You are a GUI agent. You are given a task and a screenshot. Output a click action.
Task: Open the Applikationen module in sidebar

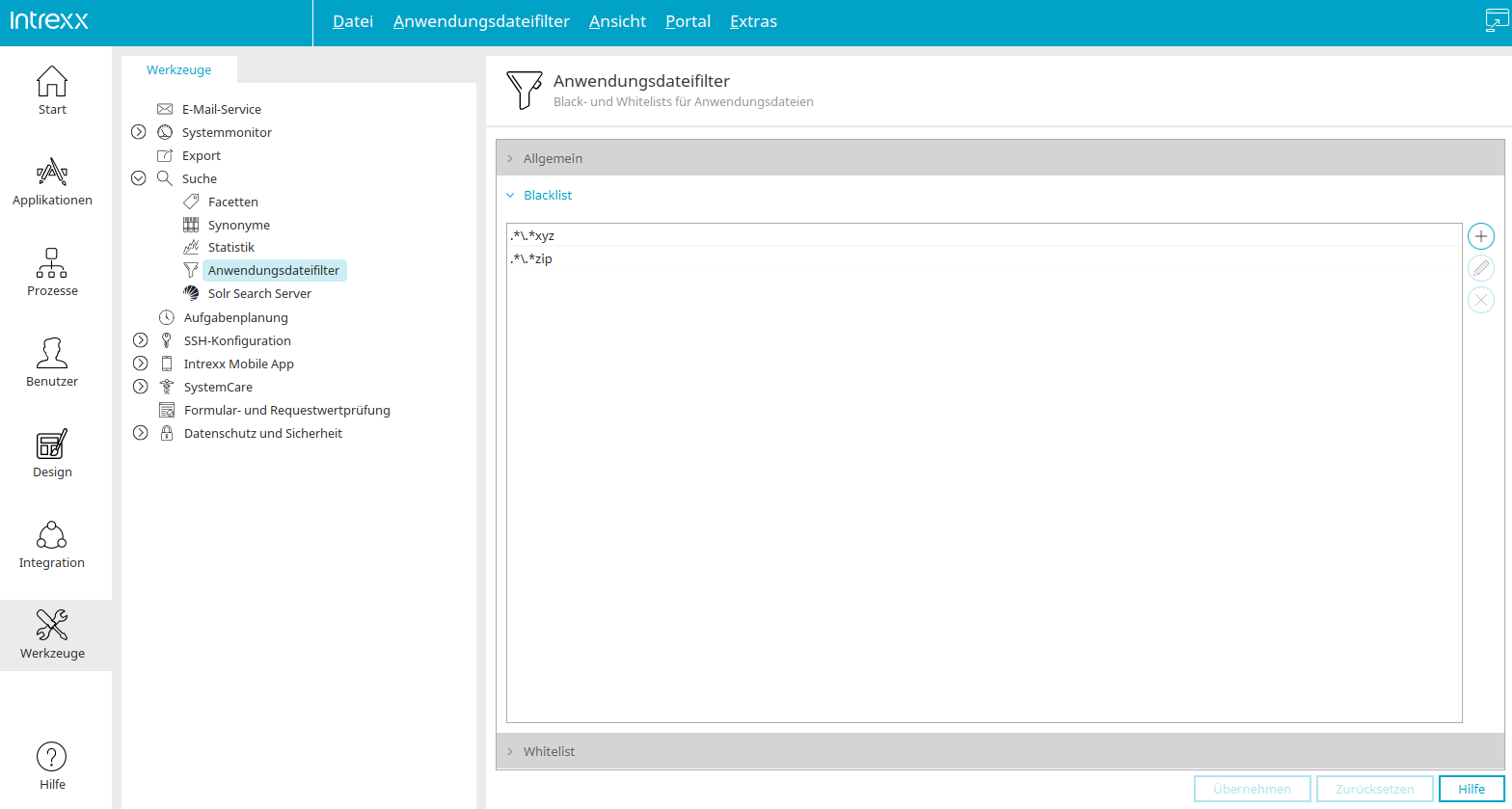click(x=52, y=180)
